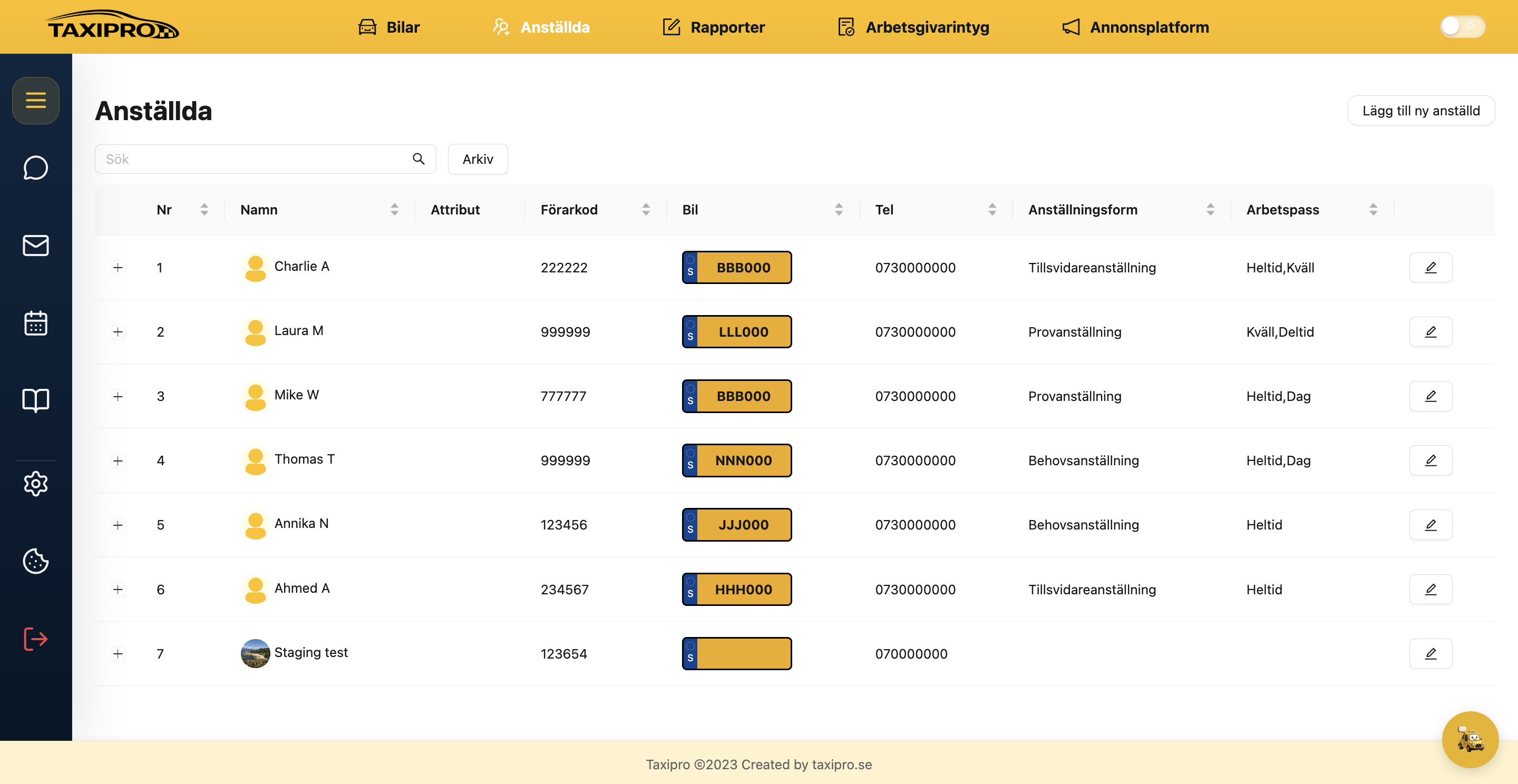Click the Attribut column header
This screenshot has height=784, width=1518.
coord(455,210)
